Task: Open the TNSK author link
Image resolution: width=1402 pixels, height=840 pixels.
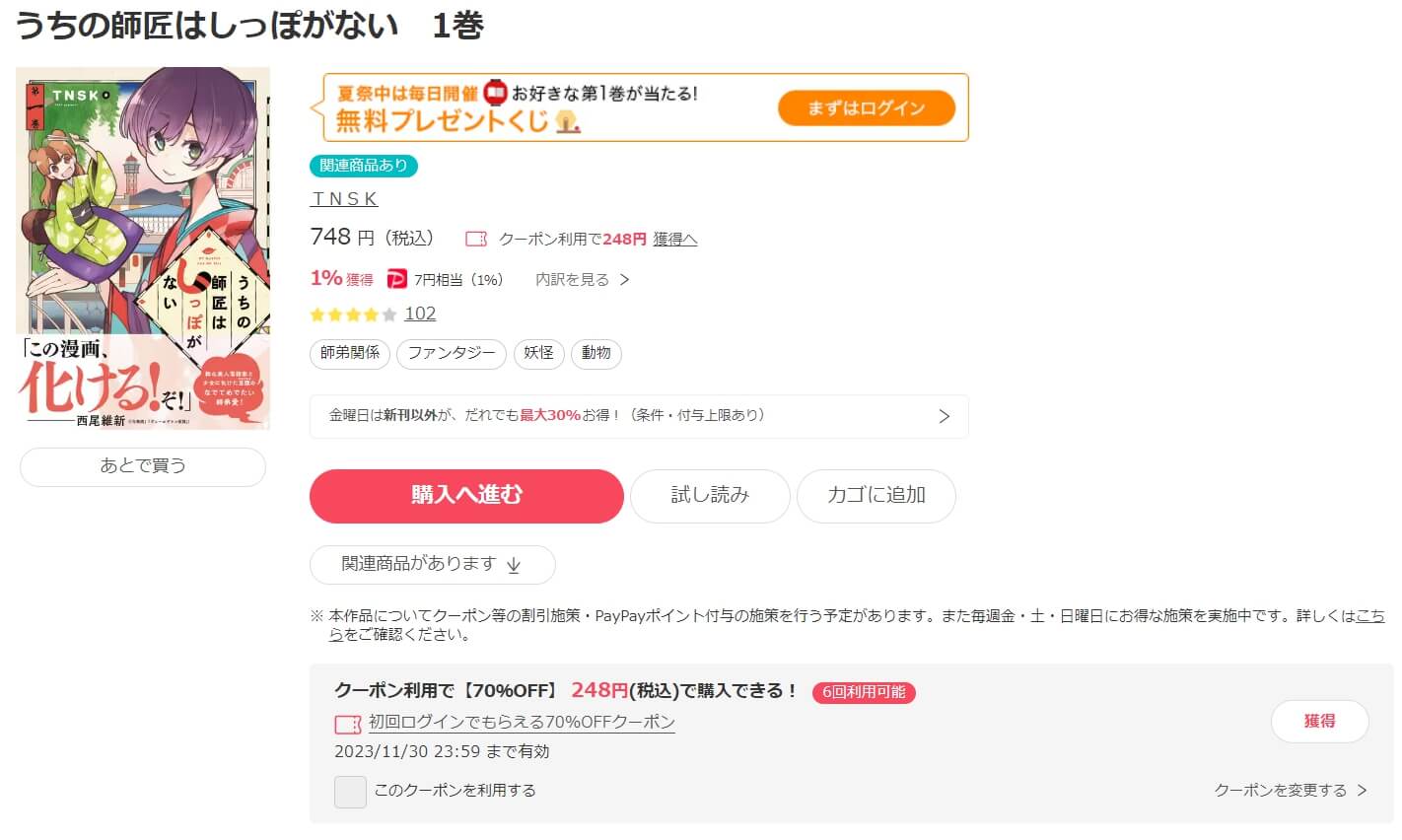Action: point(344,199)
